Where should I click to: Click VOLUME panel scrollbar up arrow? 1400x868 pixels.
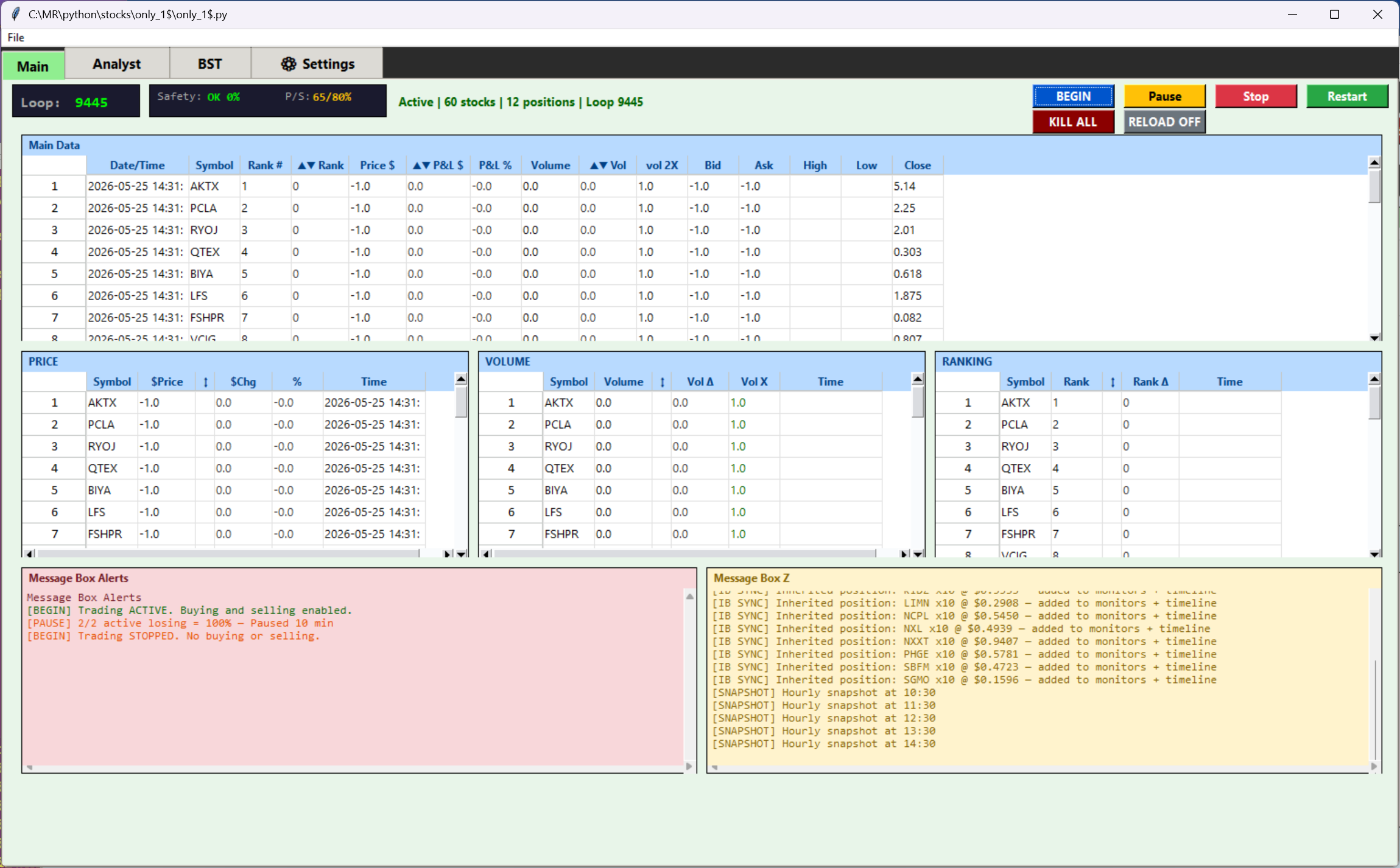[x=918, y=379]
